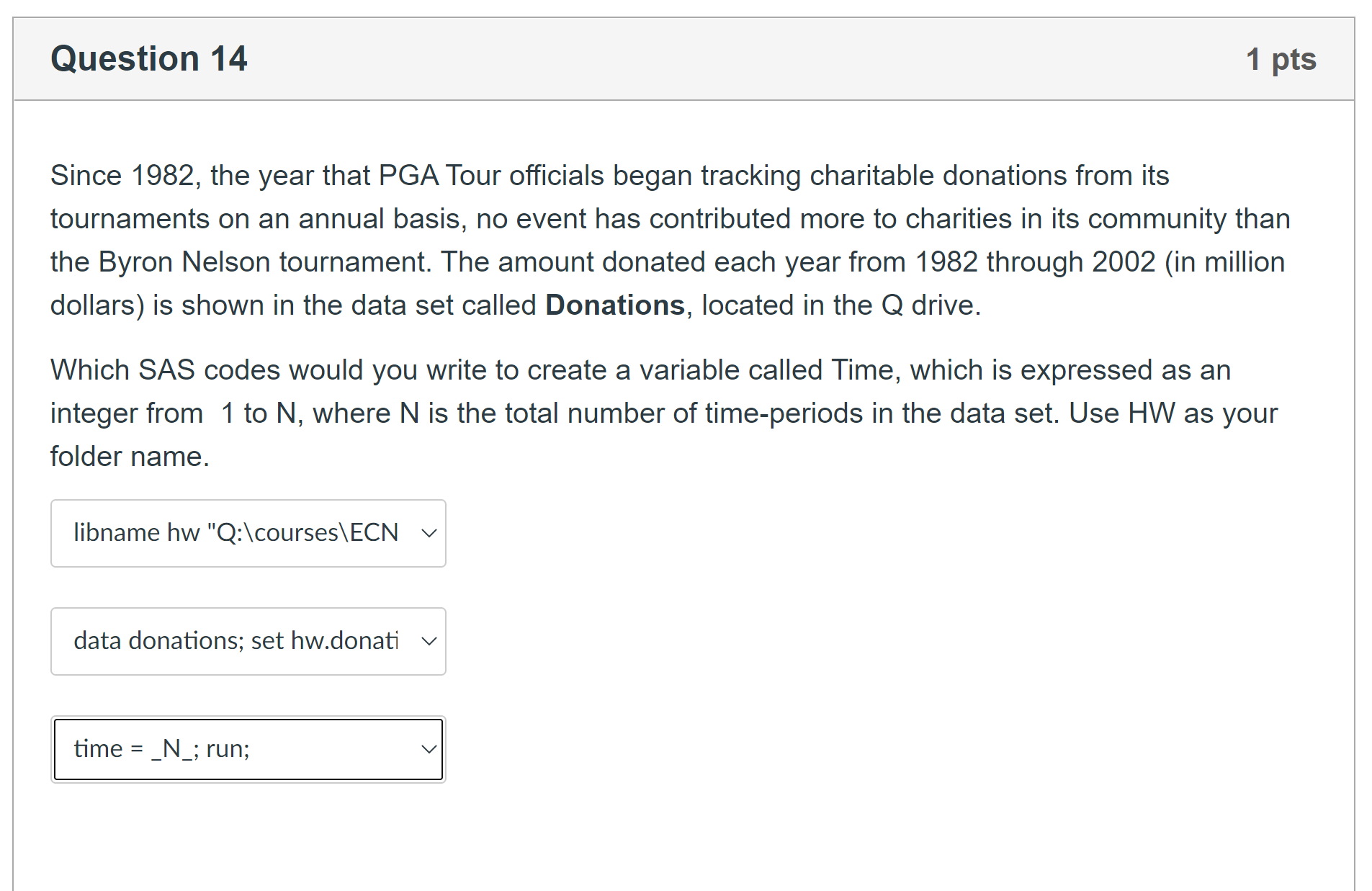This screenshot has width=1372, height=891.
Task: Click the Question 14 heading
Action: click(149, 59)
